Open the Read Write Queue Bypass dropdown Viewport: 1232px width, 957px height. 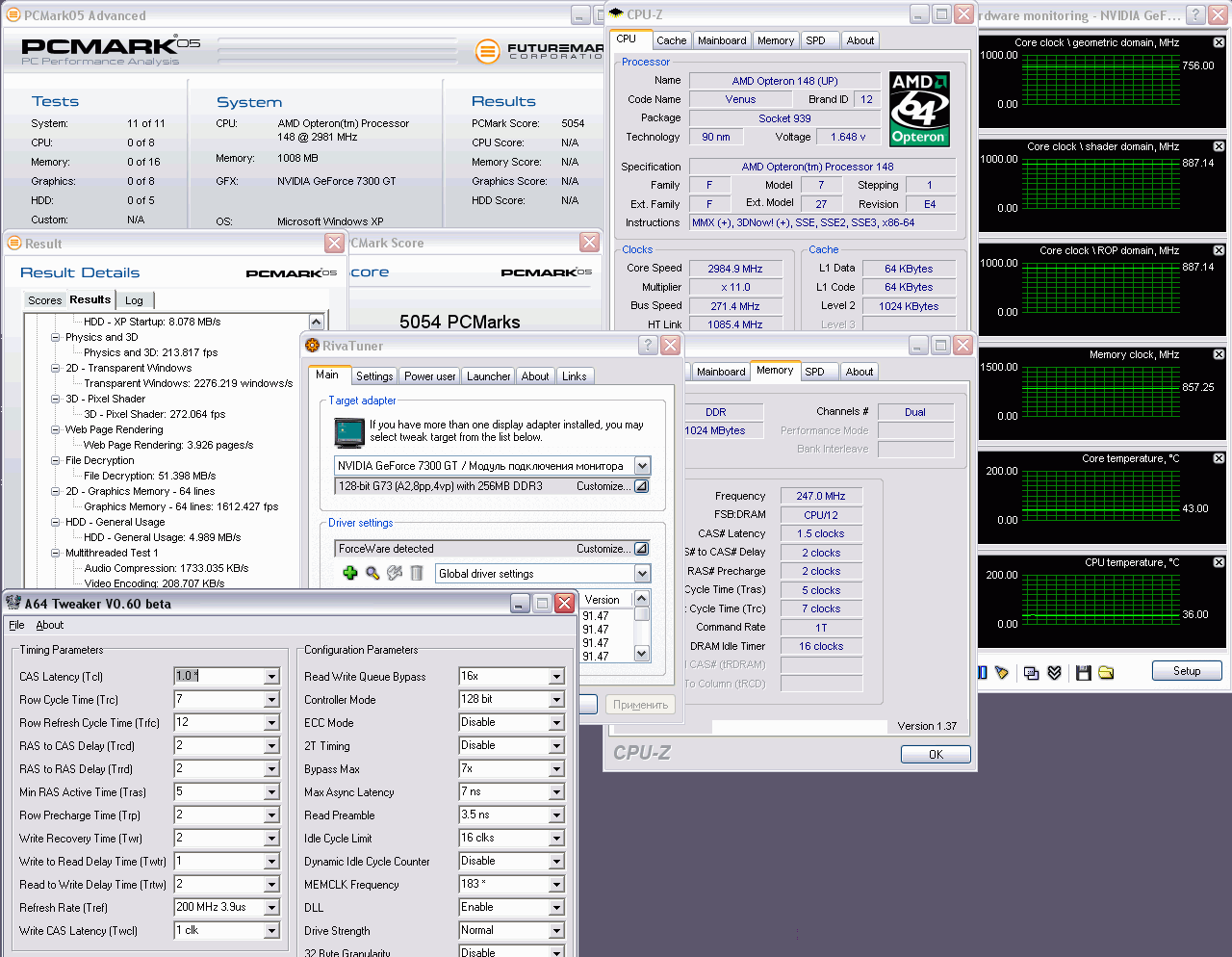(x=556, y=677)
